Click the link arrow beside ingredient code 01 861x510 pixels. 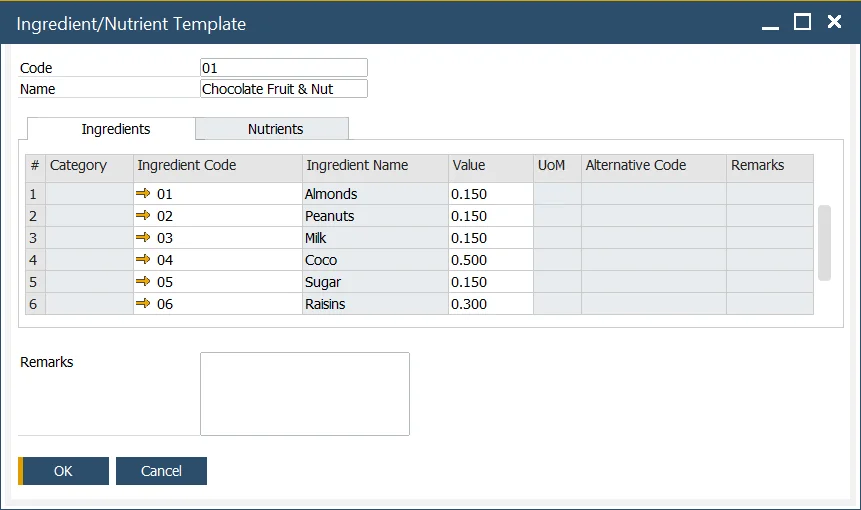tap(143, 194)
